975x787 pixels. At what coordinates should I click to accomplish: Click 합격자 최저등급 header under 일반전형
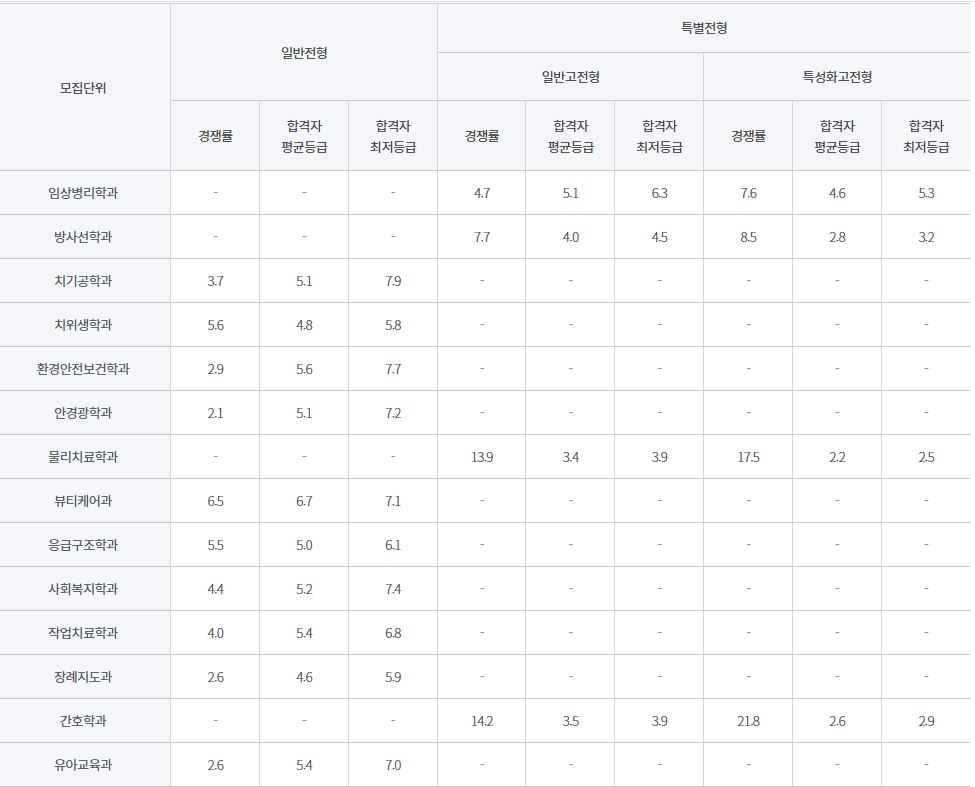point(393,136)
